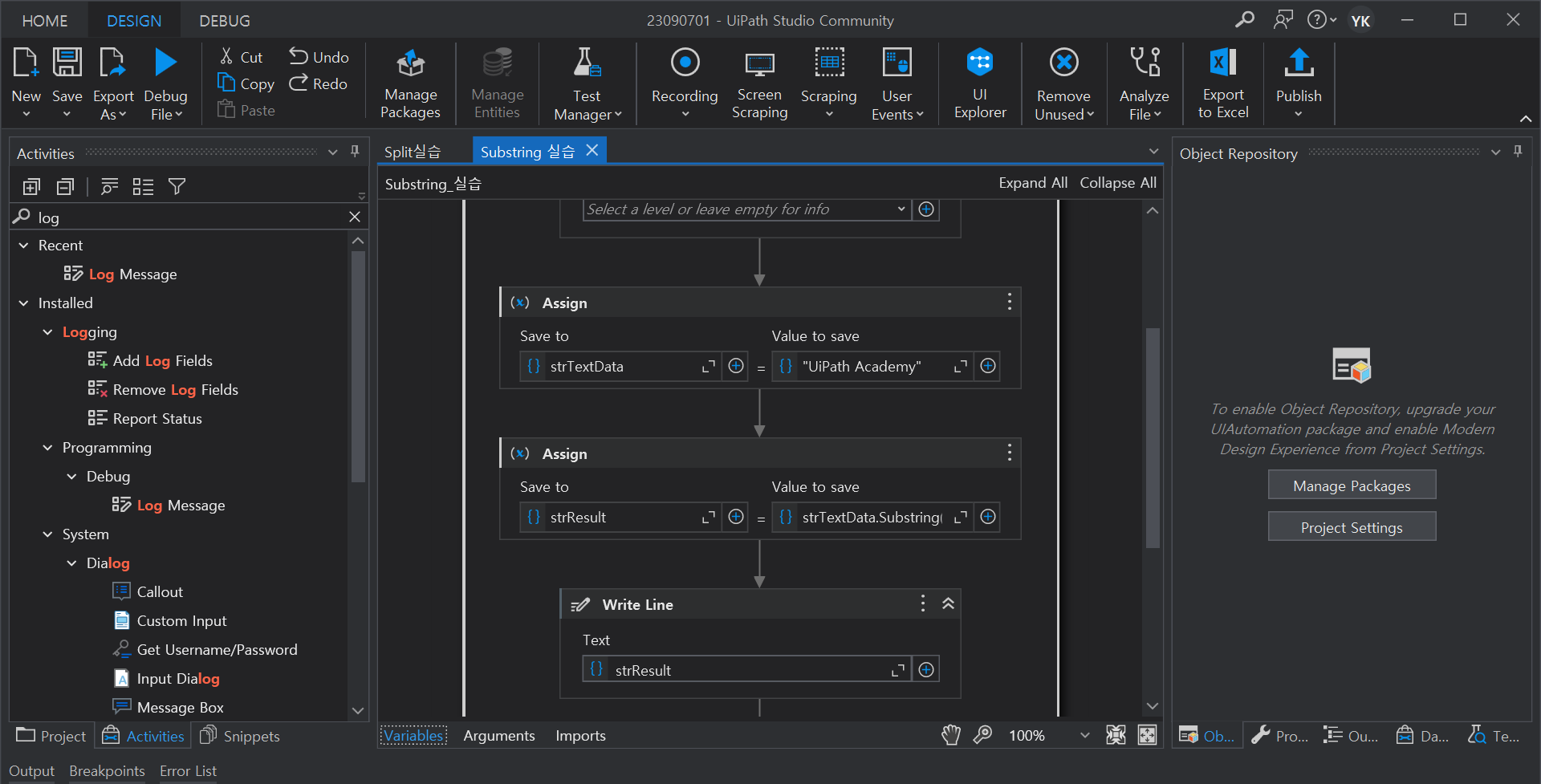Viewport: 1541px width, 784px height.
Task: Open User Events menu
Action: [x=897, y=83]
